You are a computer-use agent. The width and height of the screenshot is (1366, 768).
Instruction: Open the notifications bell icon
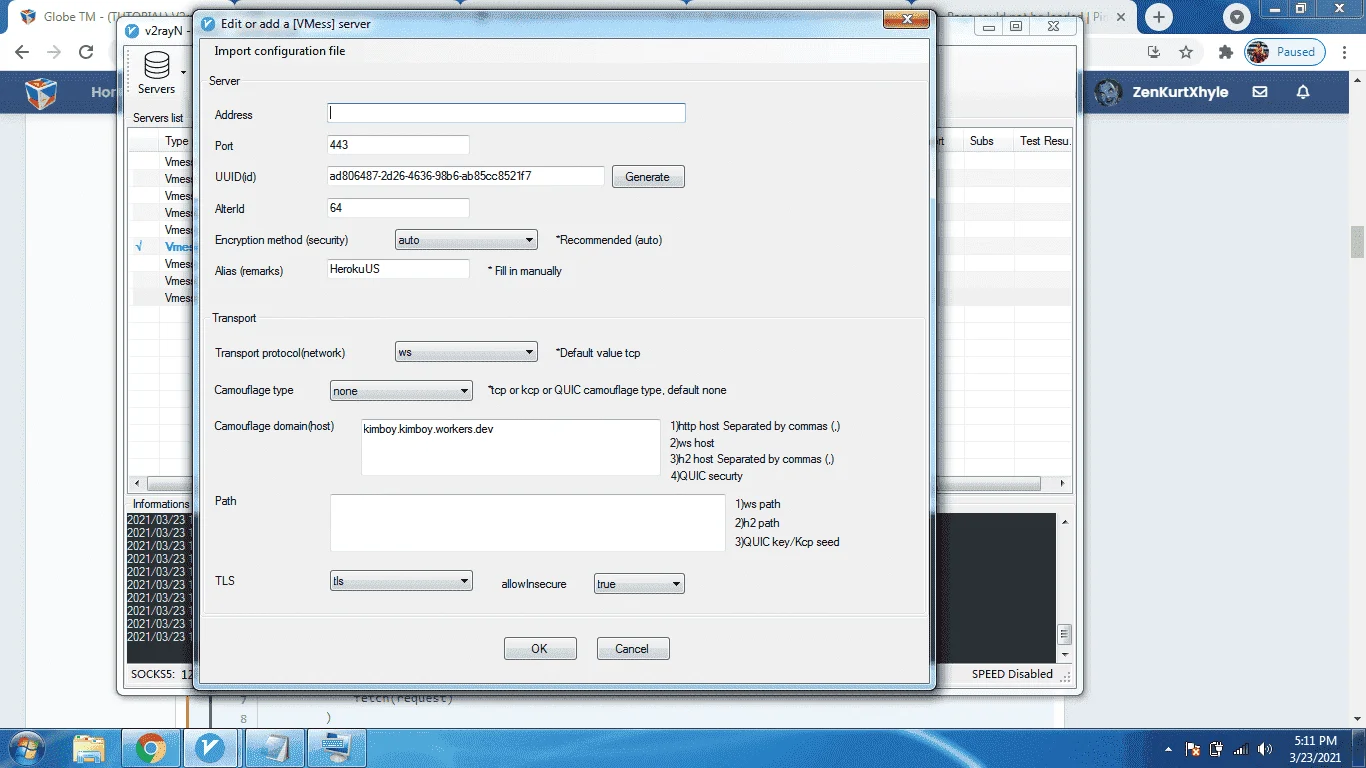(1303, 92)
